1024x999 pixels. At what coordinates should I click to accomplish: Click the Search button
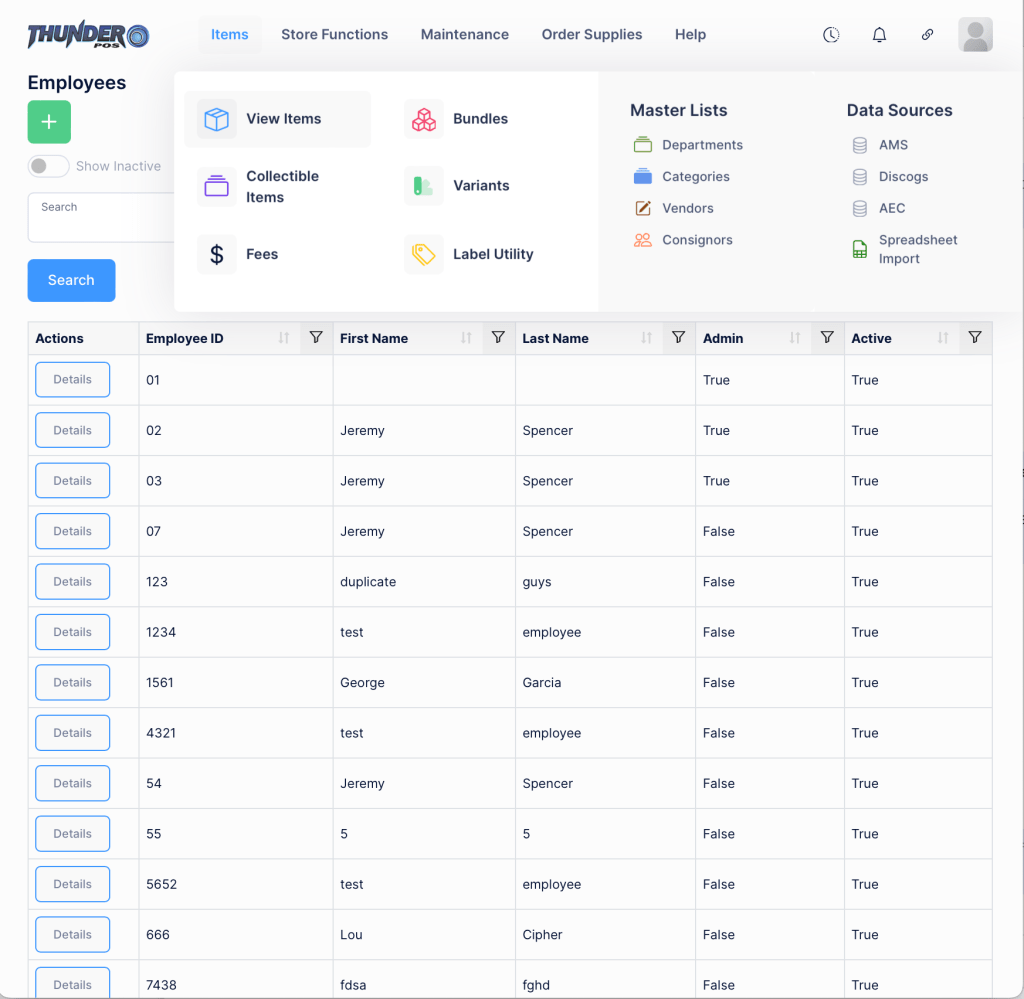pyautogui.click(x=71, y=280)
